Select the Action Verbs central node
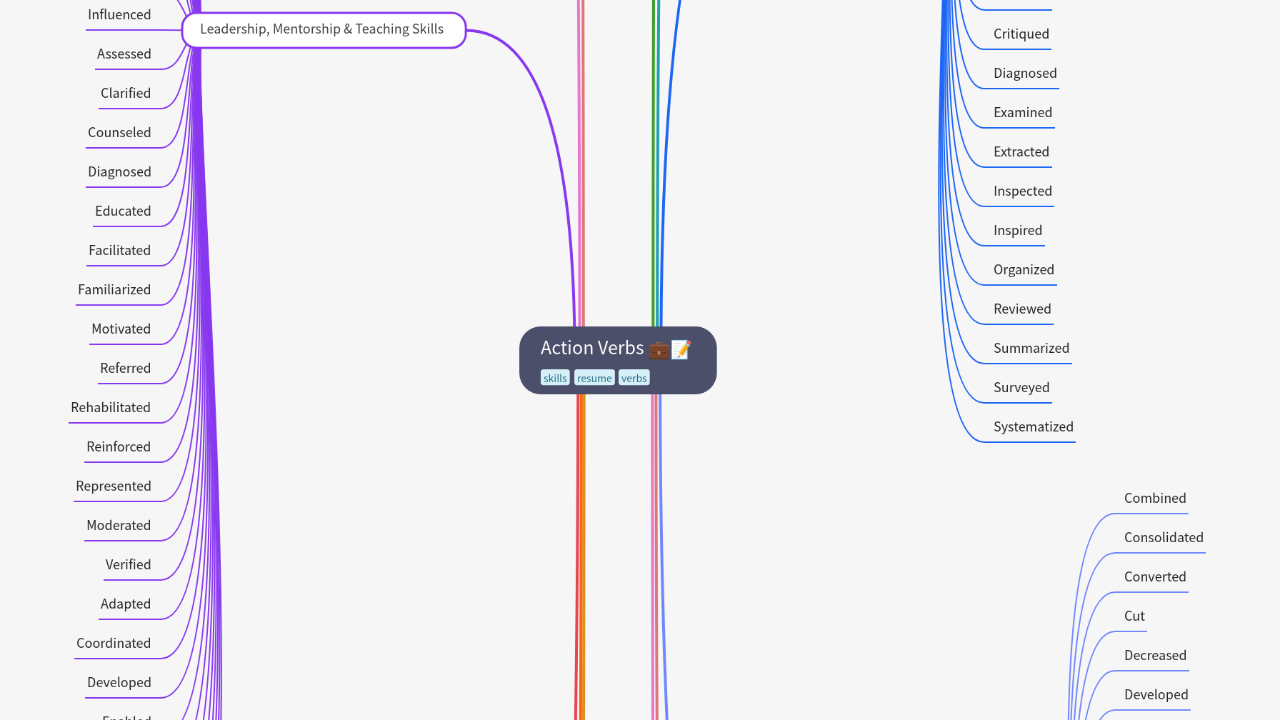 [x=618, y=360]
